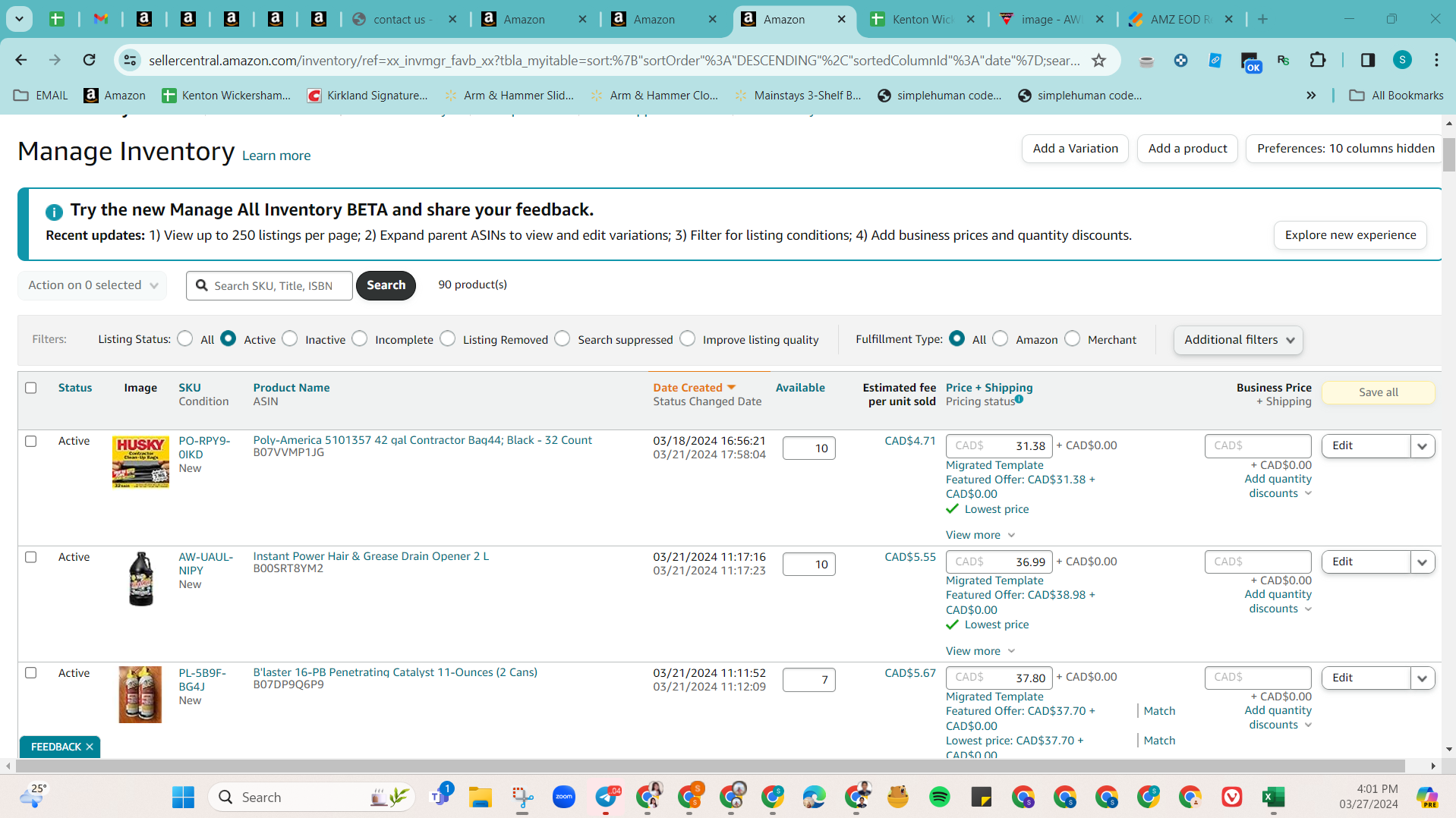1456x818 pixels.
Task: Select the Listing Removed radio button
Action: click(447, 338)
